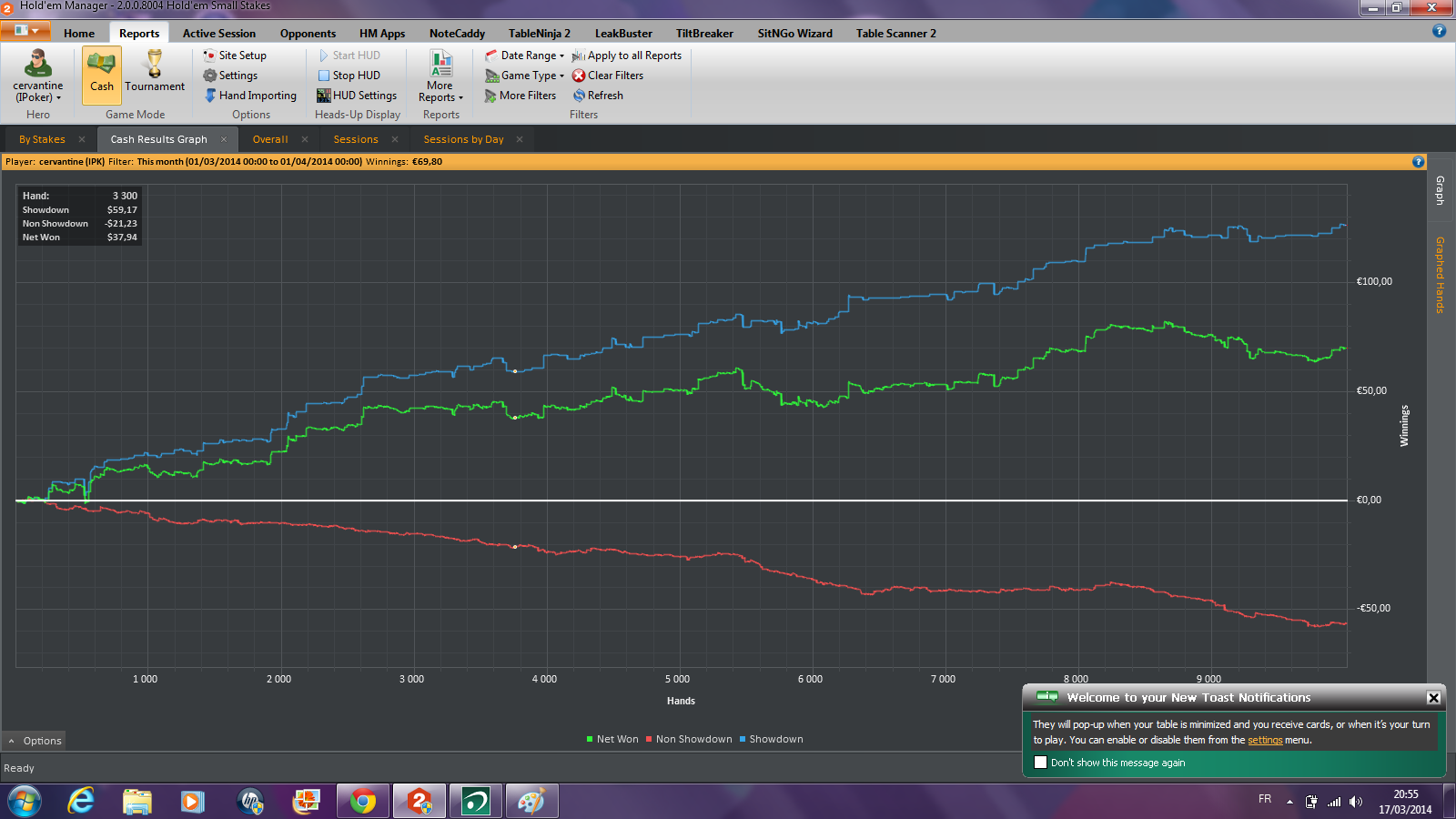Screen dimensions: 1456x819
Task: Open HUD Settings
Action: pyautogui.click(x=357, y=96)
